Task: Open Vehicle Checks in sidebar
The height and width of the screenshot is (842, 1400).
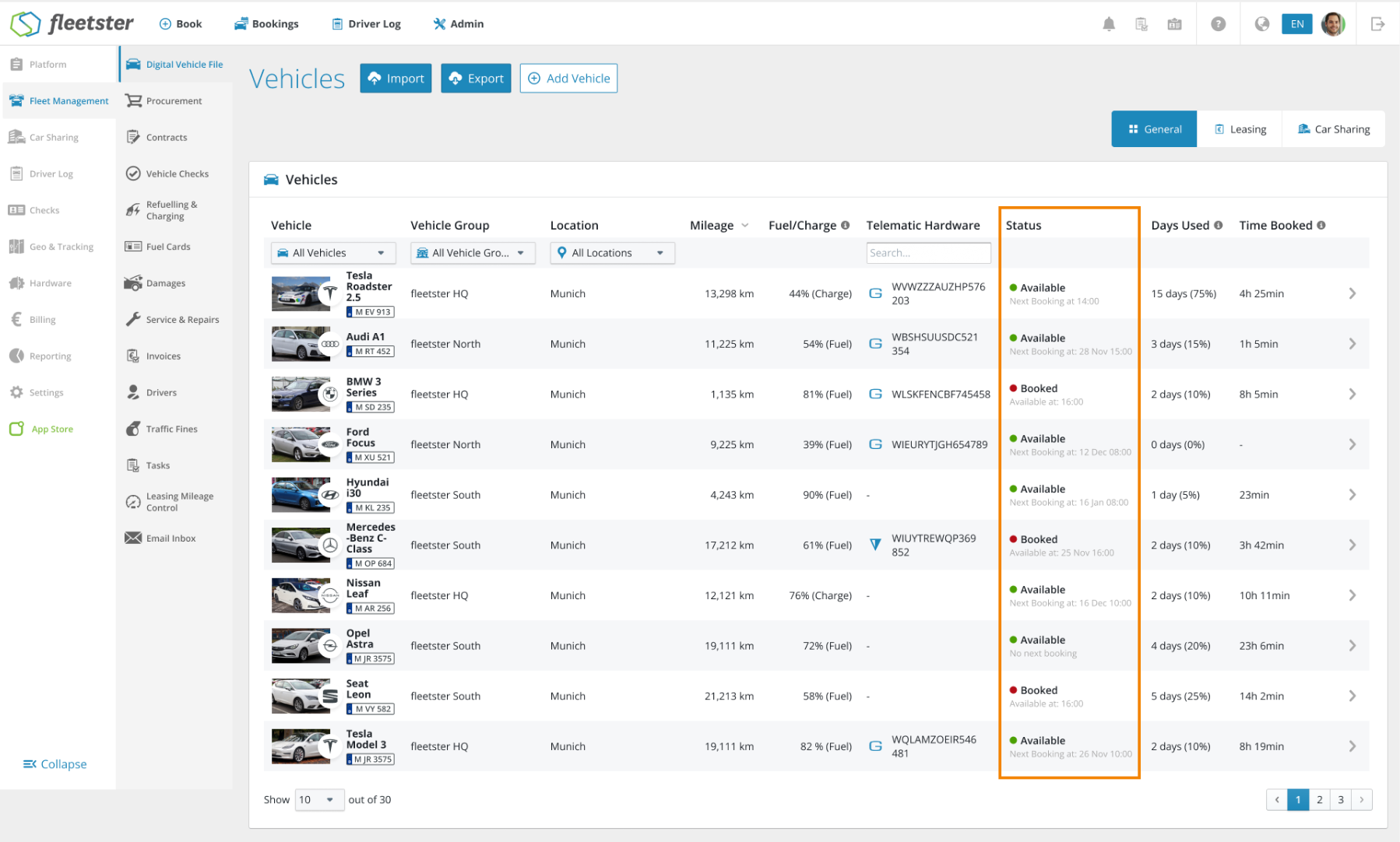Action: pyautogui.click(x=167, y=174)
